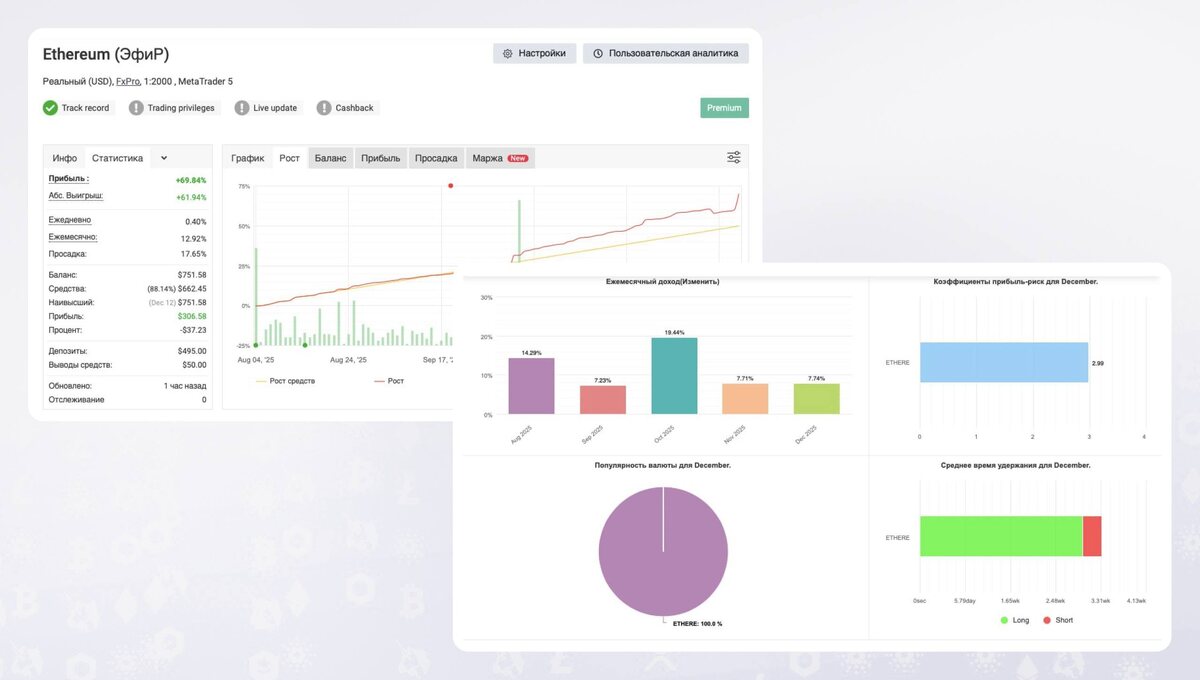Select the Рост chart tab
1200x680 pixels.
click(x=289, y=158)
